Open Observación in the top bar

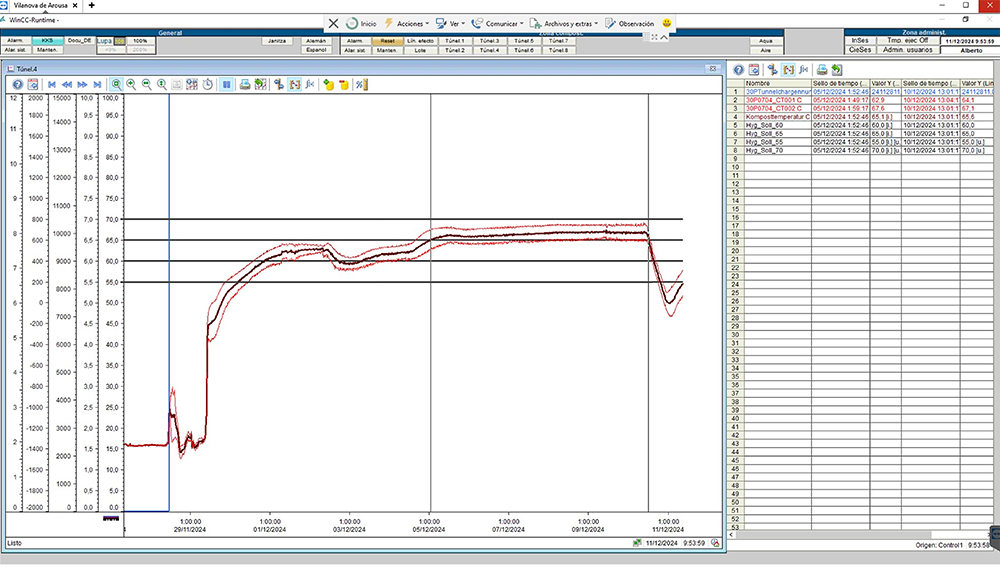[x=636, y=23]
